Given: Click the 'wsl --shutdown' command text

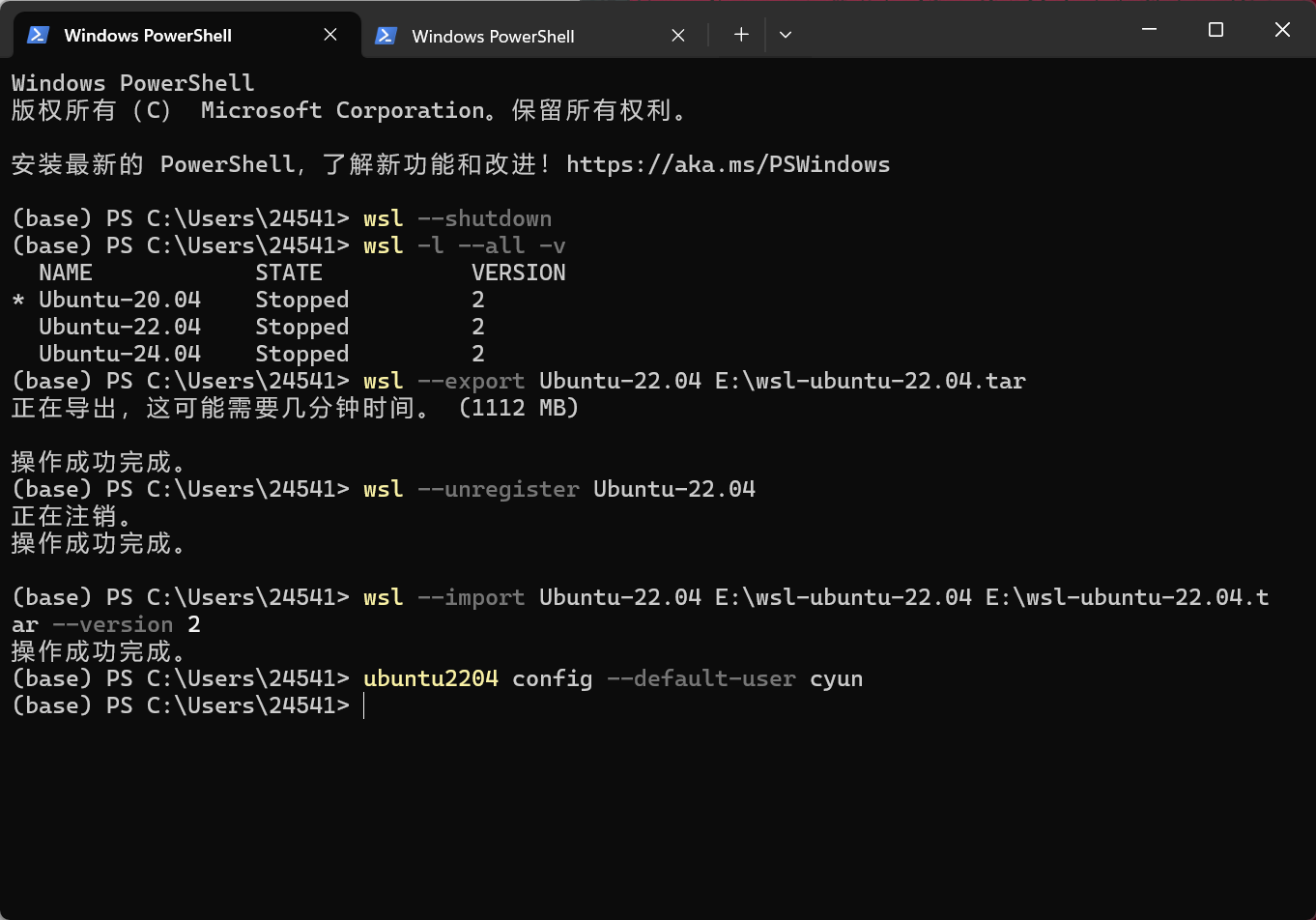Looking at the screenshot, I should [x=458, y=218].
